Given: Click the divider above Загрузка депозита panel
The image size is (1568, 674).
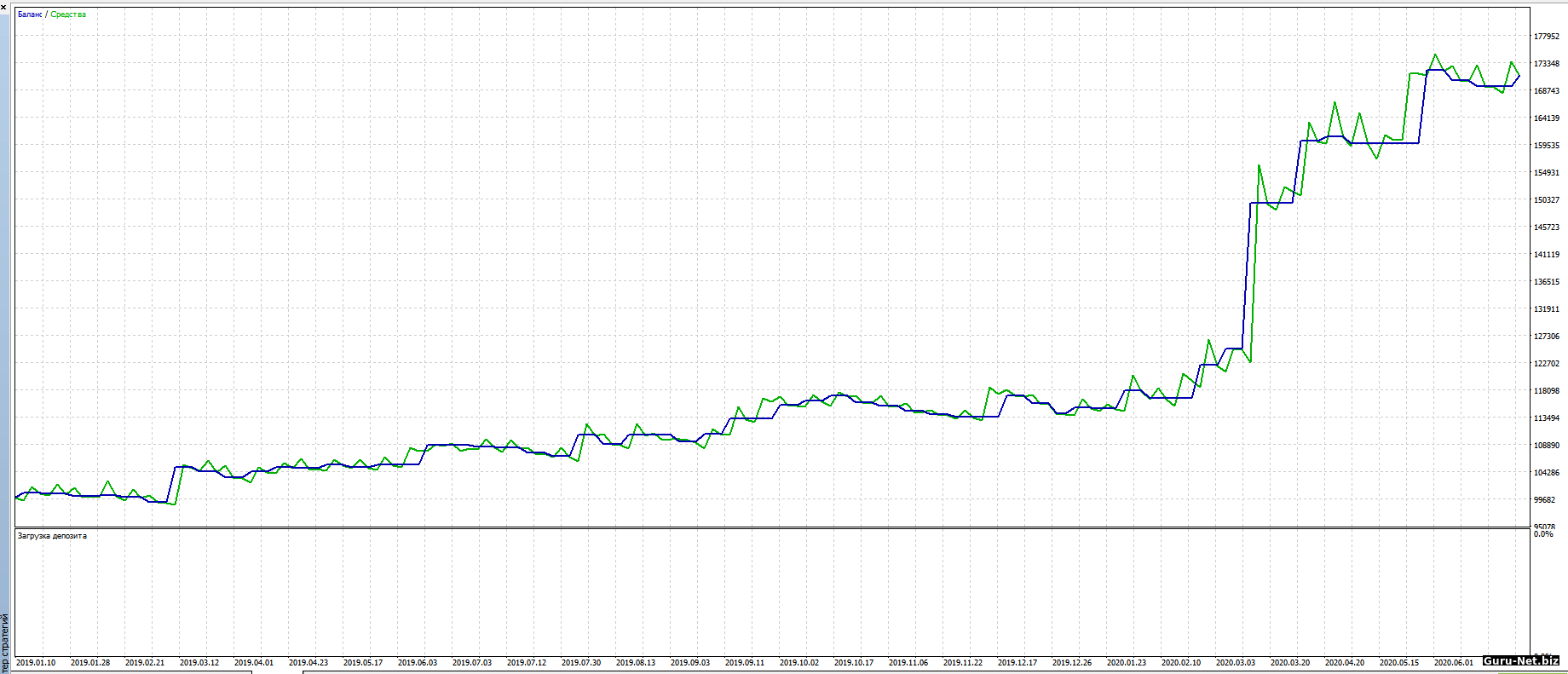Looking at the screenshot, I should (x=767, y=527).
